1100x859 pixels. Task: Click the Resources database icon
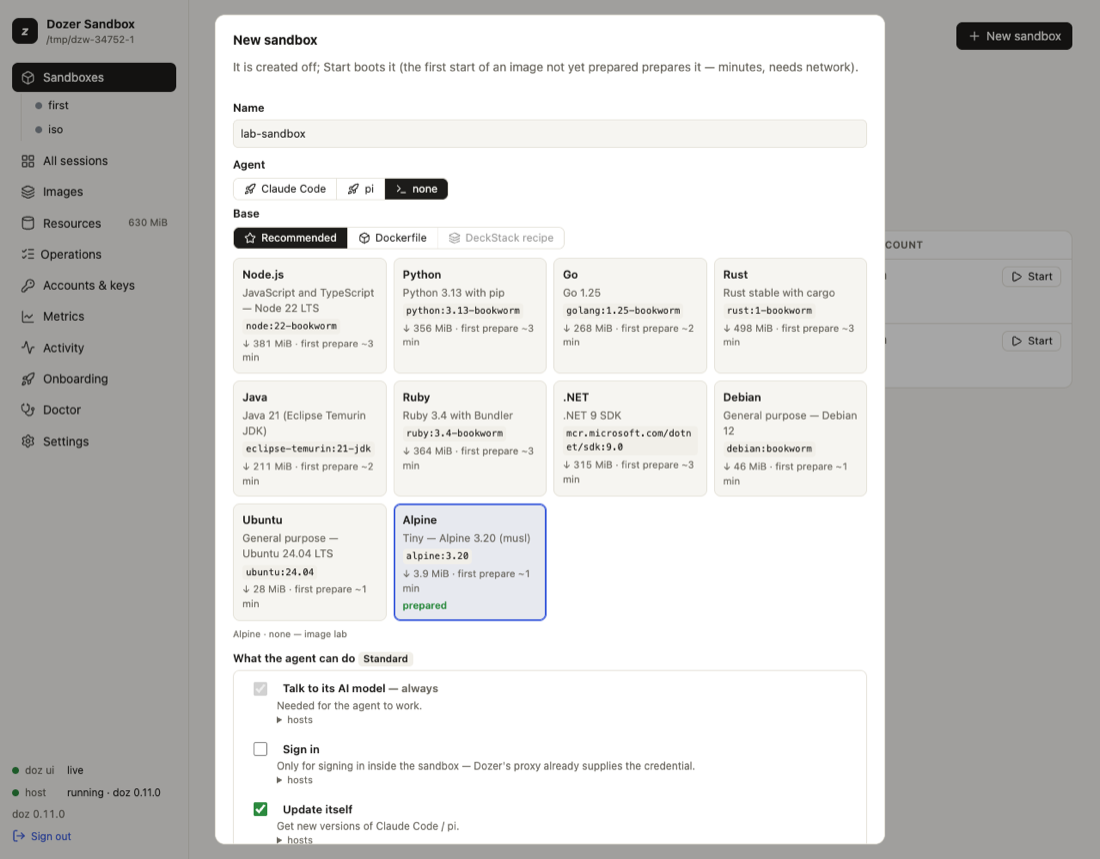coord(28,223)
